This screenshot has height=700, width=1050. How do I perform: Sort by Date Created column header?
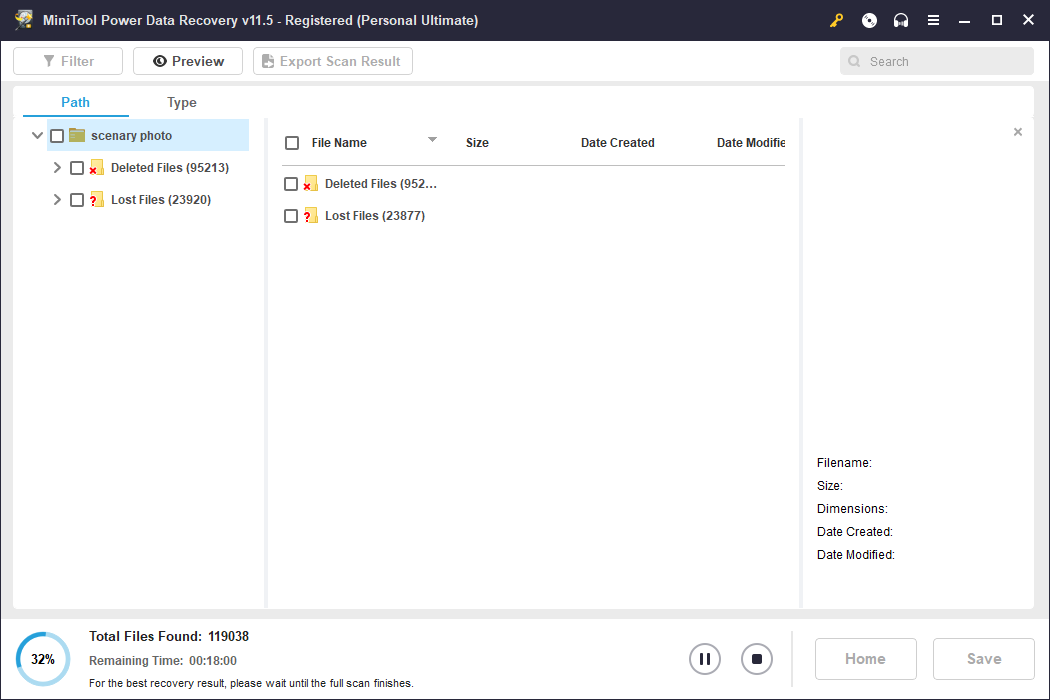click(617, 143)
